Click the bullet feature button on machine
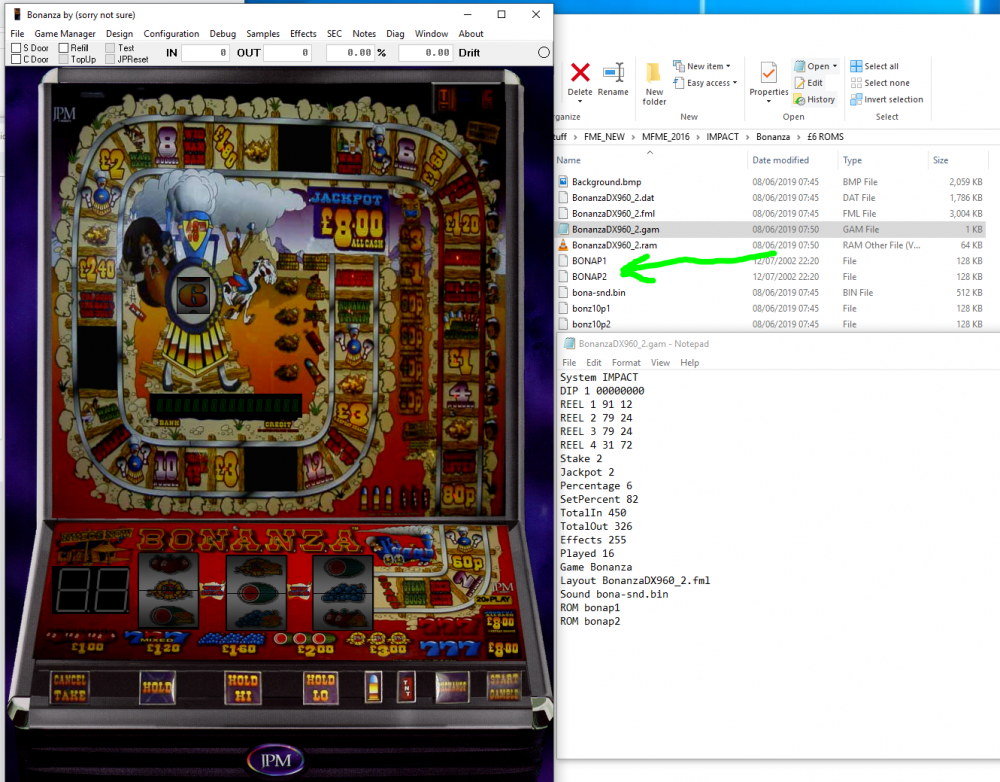1000x782 pixels. 374,687
